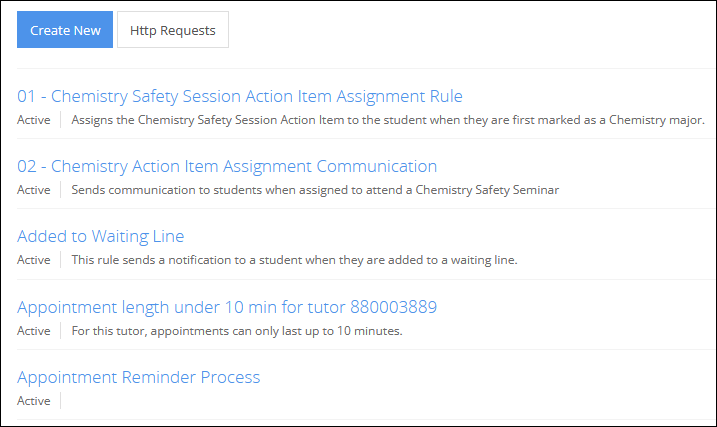Click the Create New button
This screenshot has height=427, width=717.
coord(65,30)
